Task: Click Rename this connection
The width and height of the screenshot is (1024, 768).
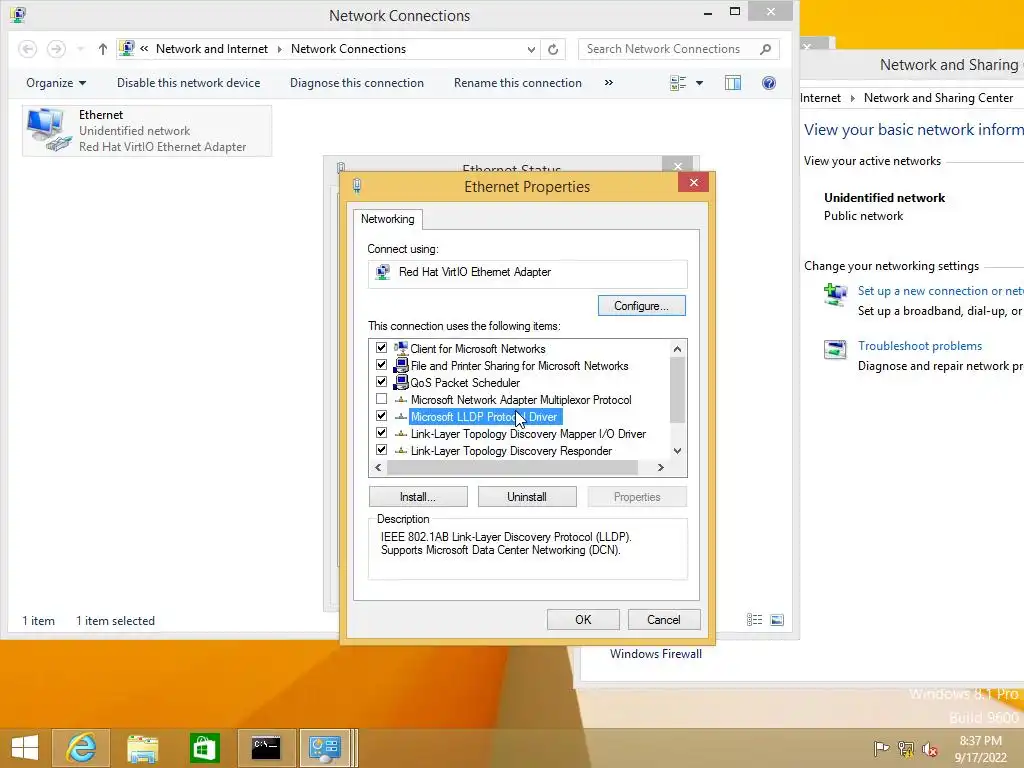Action: click(517, 83)
